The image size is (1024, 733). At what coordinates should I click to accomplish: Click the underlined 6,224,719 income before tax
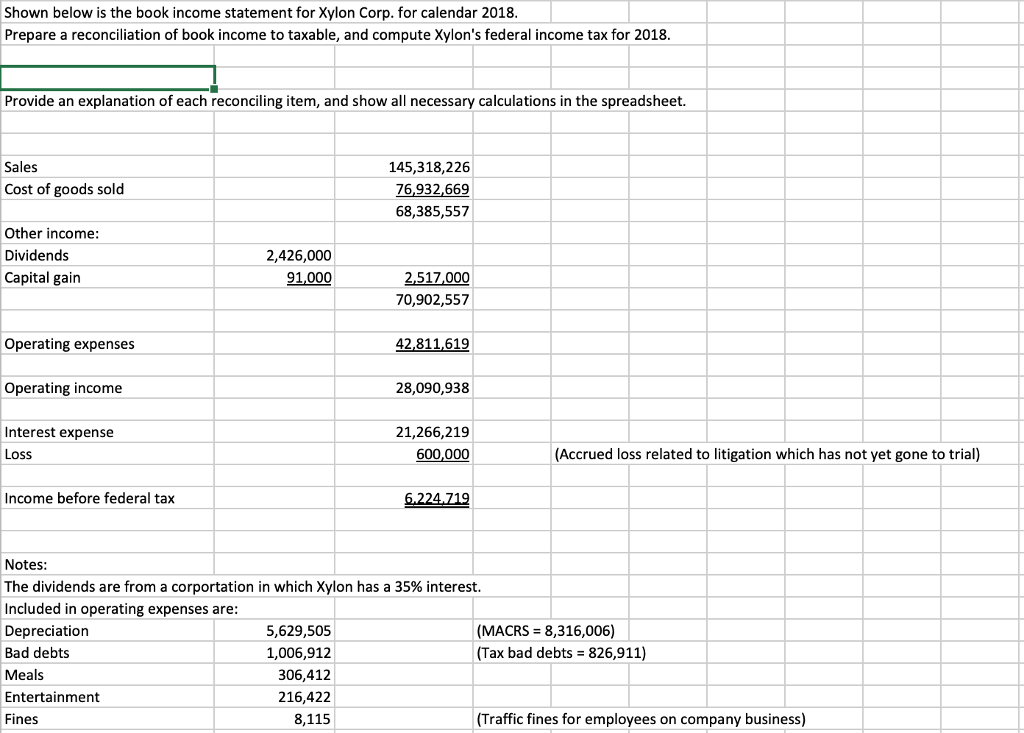[436, 498]
